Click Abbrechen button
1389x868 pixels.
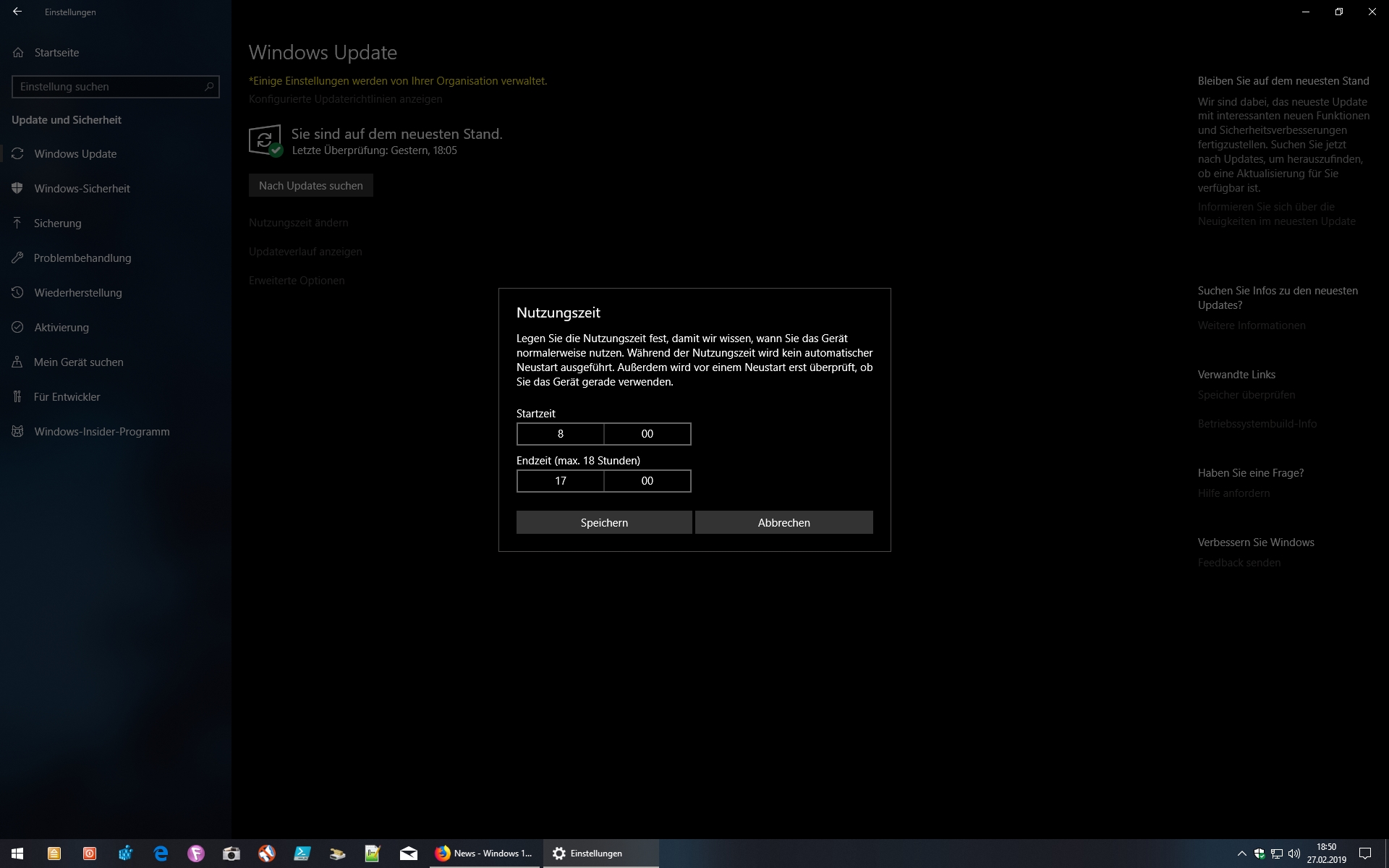pyautogui.click(x=783, y=522)
